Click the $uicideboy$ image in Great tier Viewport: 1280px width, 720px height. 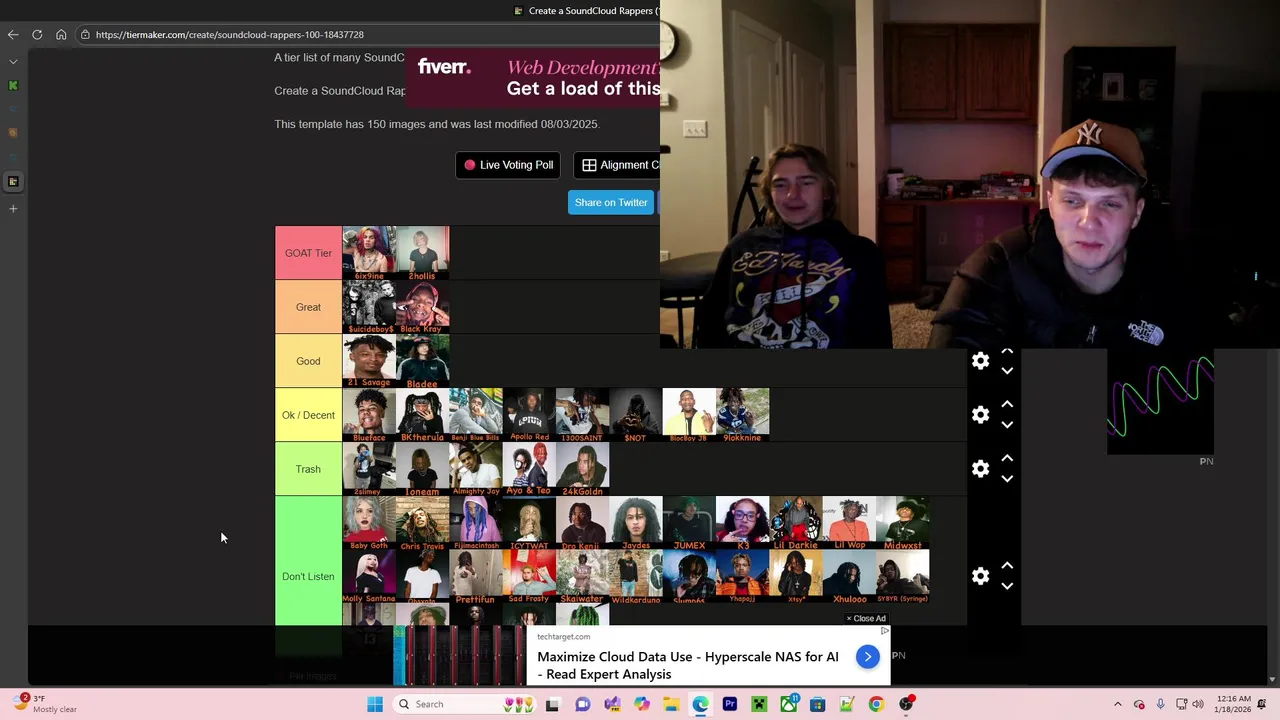pos(369,307)
